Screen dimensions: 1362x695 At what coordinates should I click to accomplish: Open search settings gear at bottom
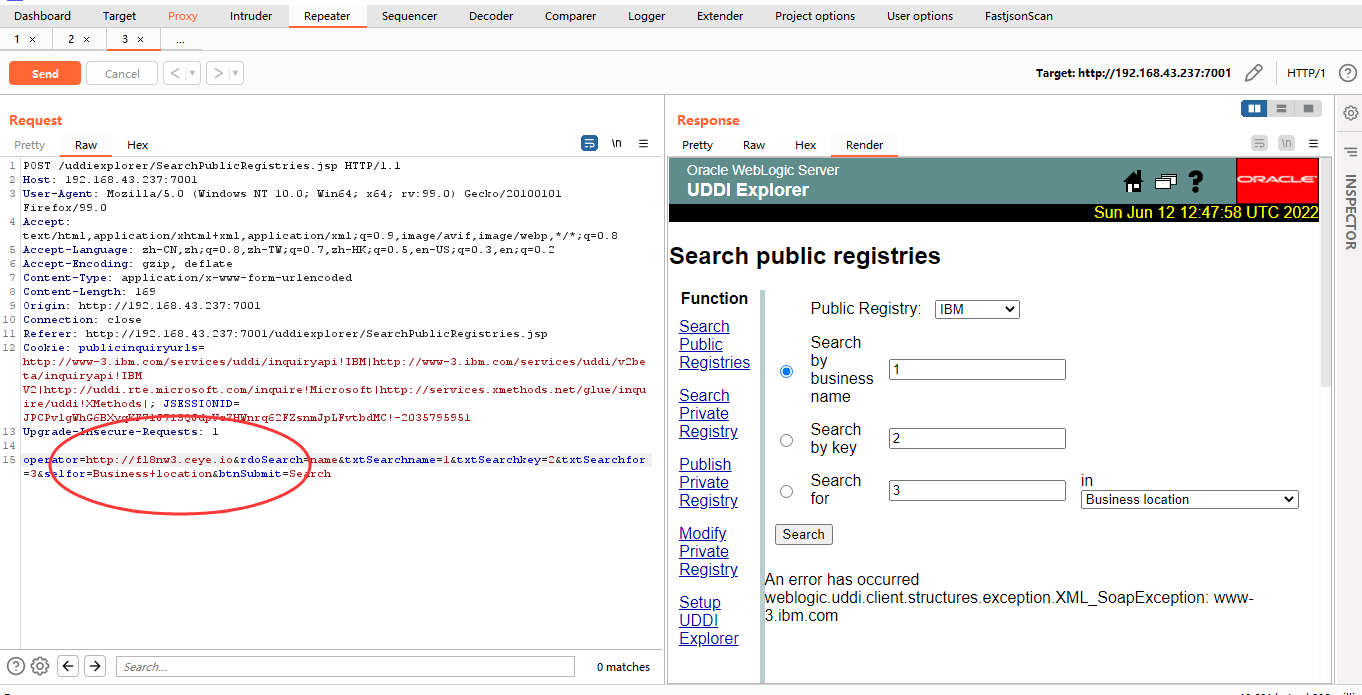pos(40,666)
